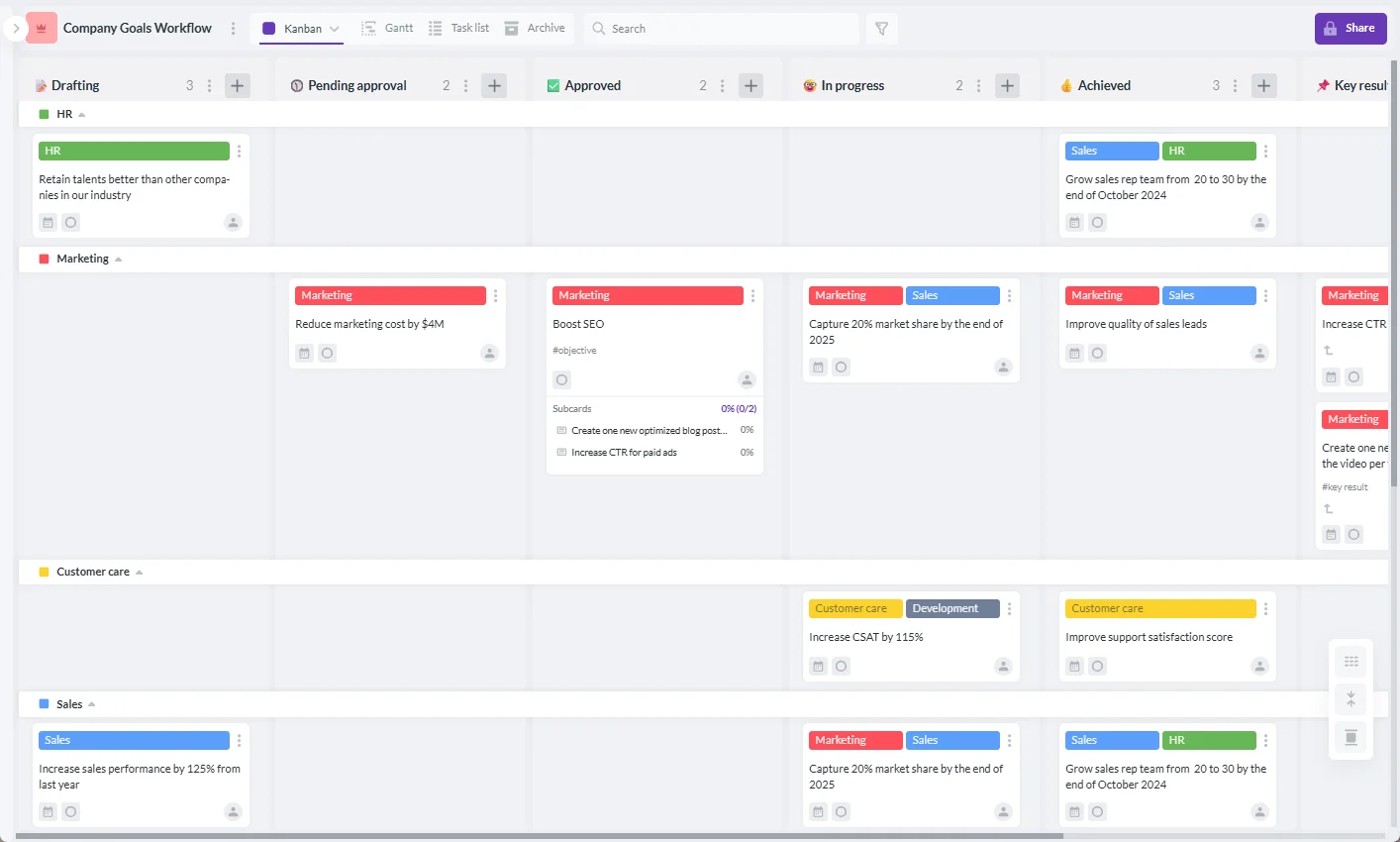Open Increase CSAT card options menu

tap(1009, 608)
